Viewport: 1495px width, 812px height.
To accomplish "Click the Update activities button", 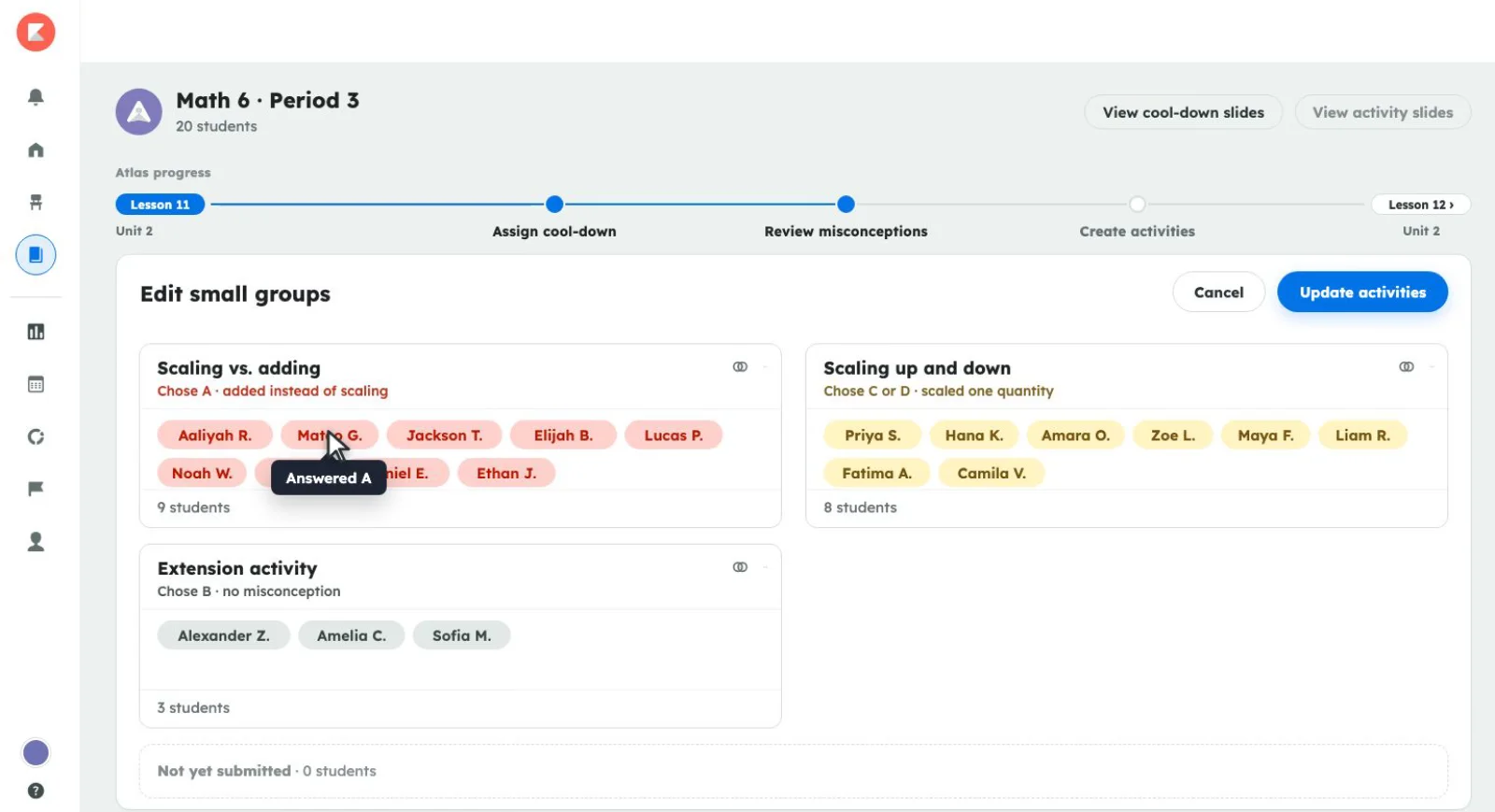I will [1362, 292].
